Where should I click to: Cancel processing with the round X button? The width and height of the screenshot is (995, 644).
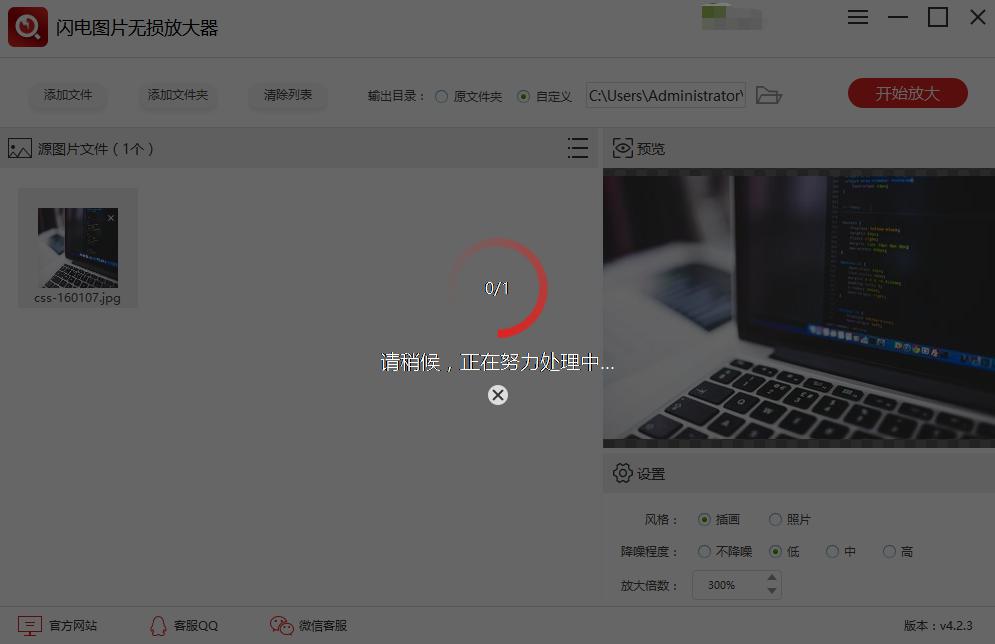(x=498, y=395)
